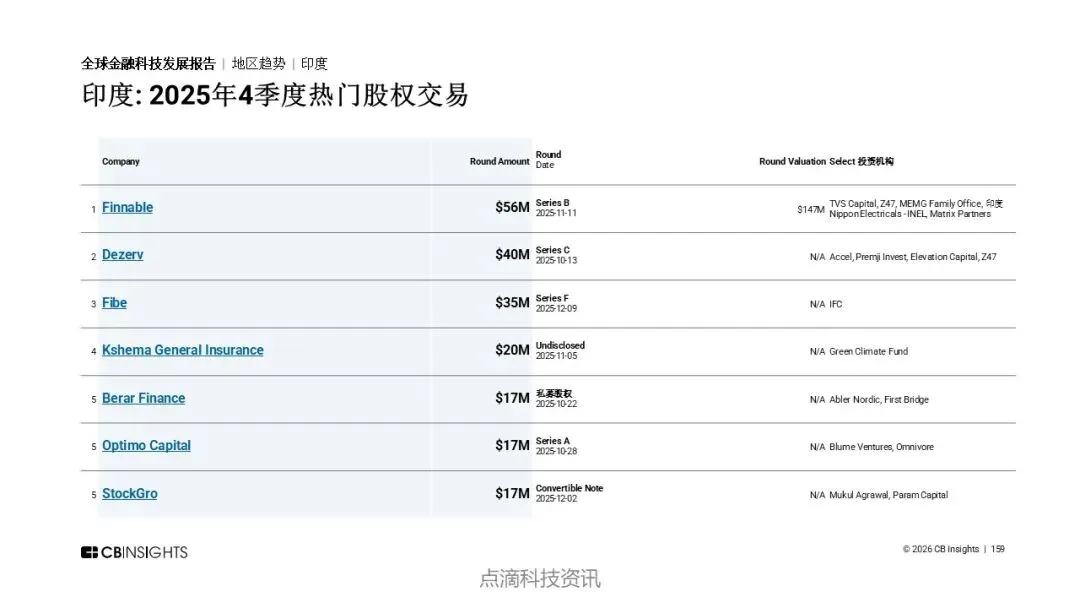1080x608 pixels.
Task: Click the StockGro company link
Action: point(129,494)
